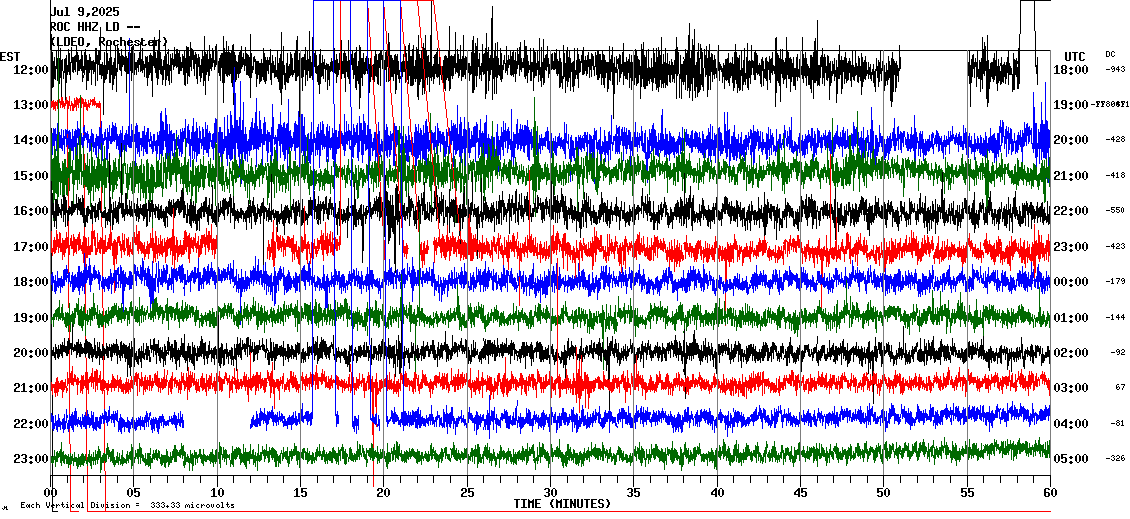This screenshot has width=1130, height=519.
Task: Click the UTC timezone header
Action: coord(1075,56)
